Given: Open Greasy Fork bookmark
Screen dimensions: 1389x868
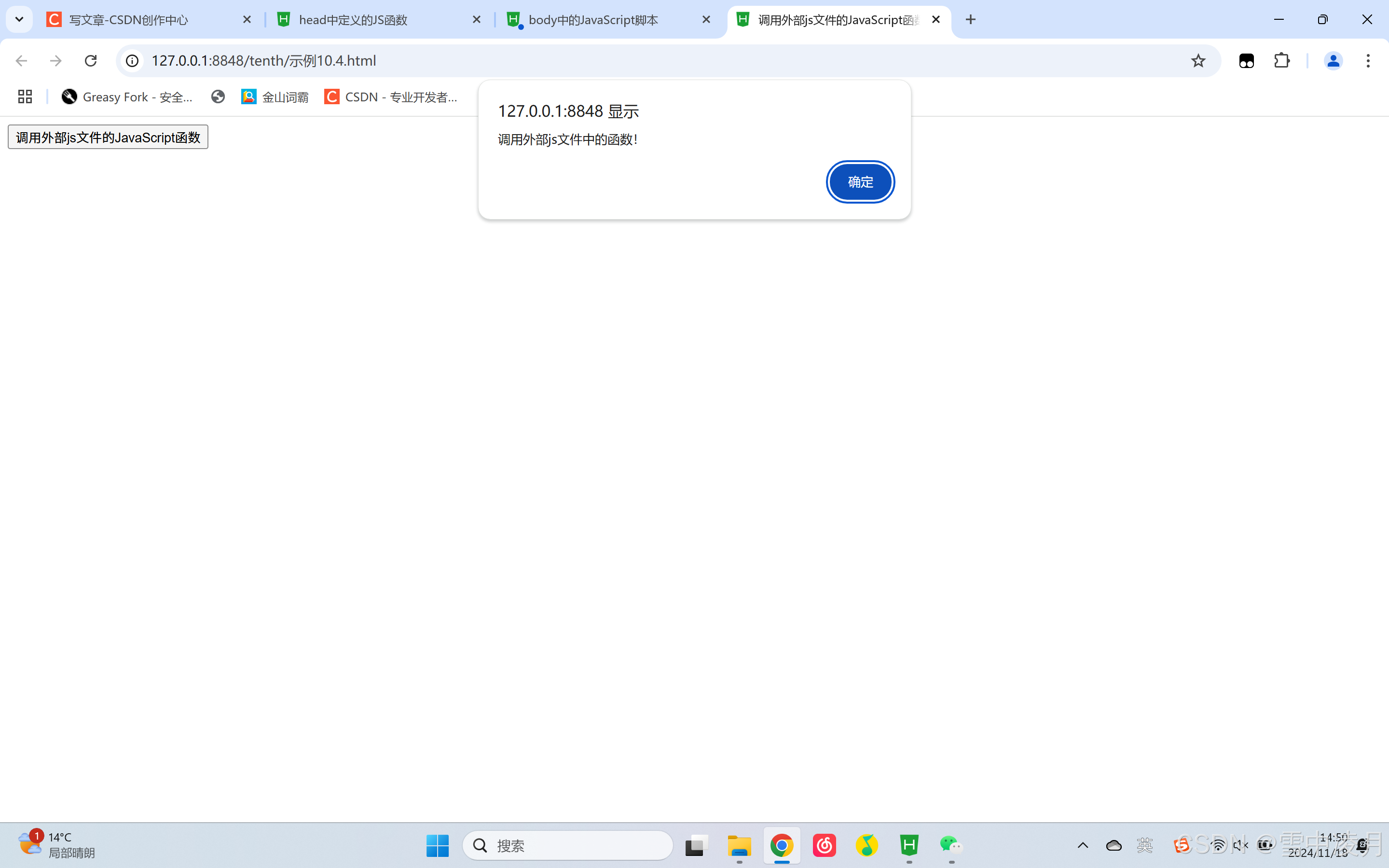Looking at the screenshot, I should click(127, 96).
